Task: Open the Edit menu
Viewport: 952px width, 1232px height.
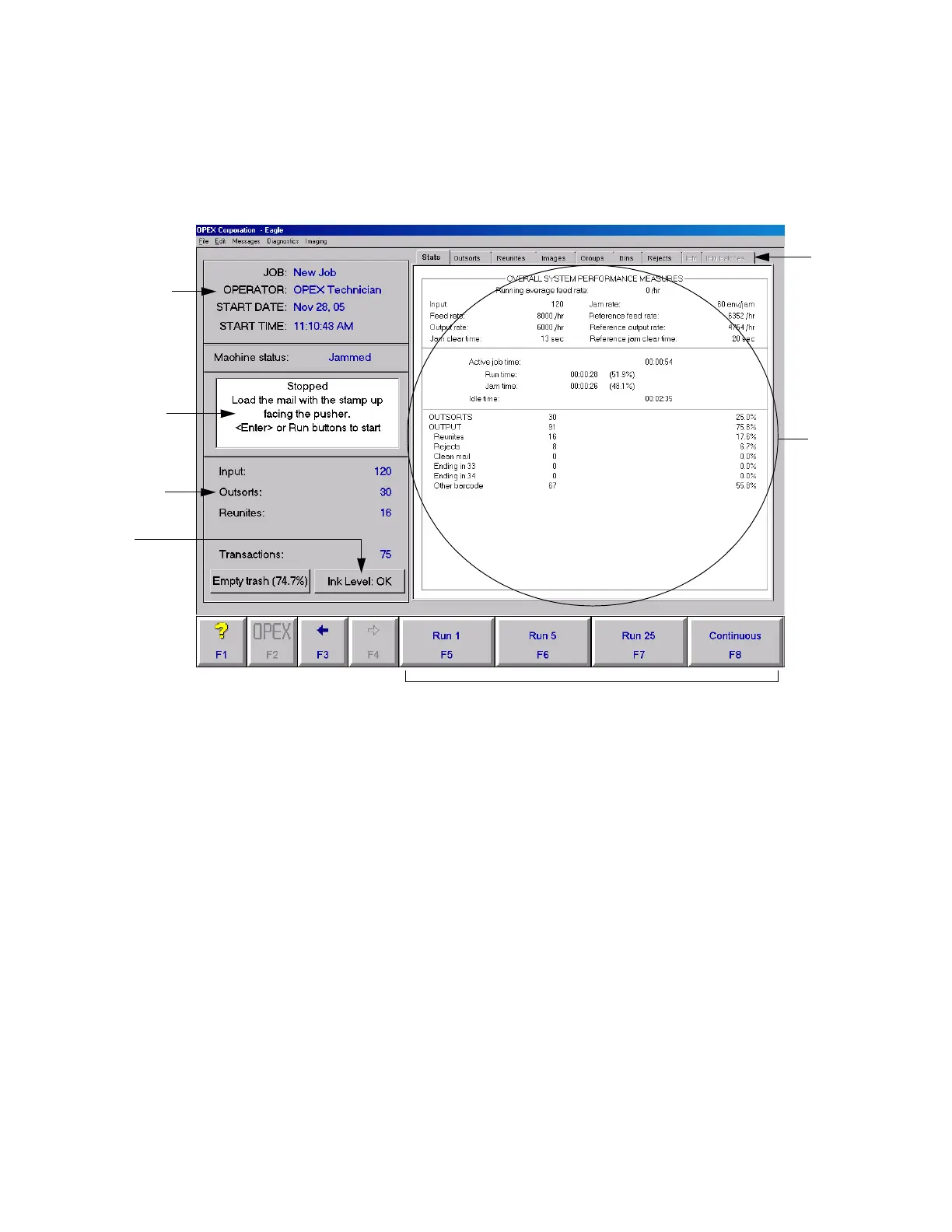Action: tap(221, 241)
